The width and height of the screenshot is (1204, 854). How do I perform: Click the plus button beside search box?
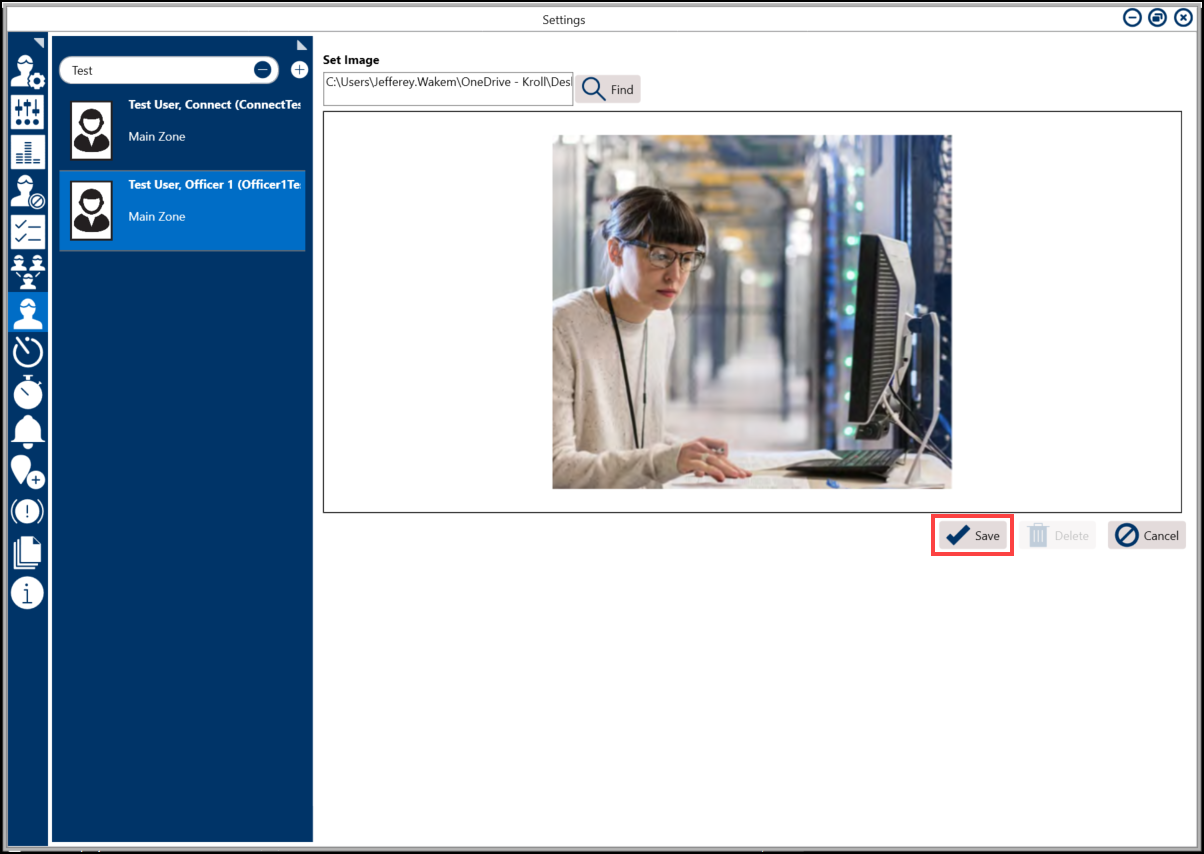pyautogui.click(x=299, y=70)
